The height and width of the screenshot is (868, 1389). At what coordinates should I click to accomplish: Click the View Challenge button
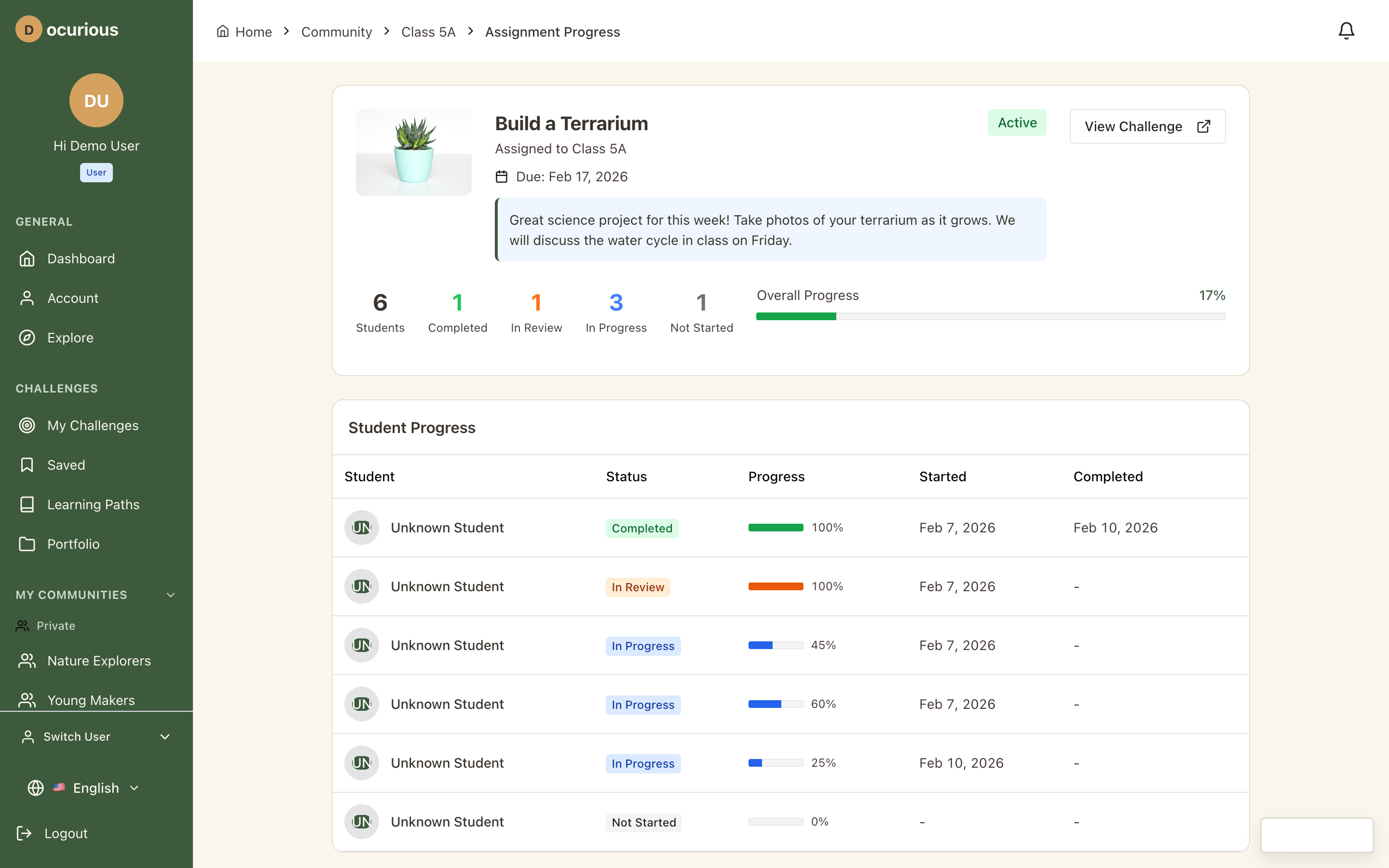[1147, 126]
